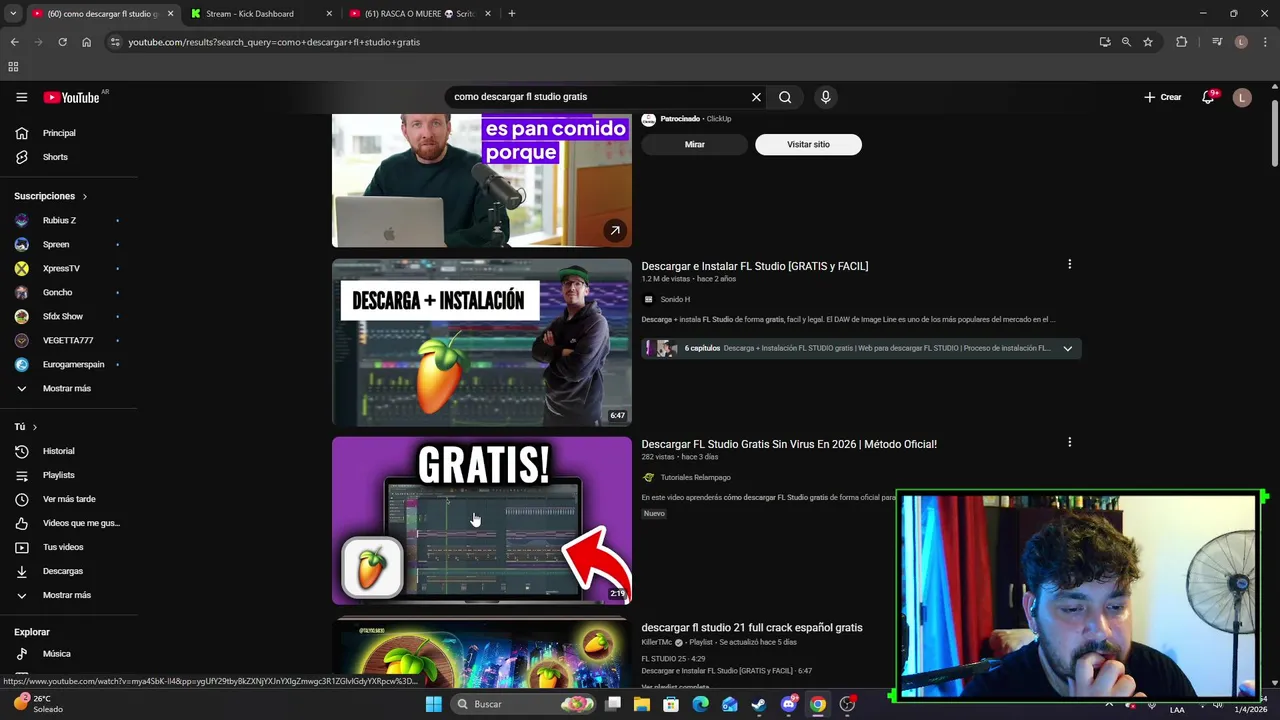This screenshot has height=720, width=1280.
Task: Open Microsoft Edge from the taskbar
Action: (x=700, y=704)
